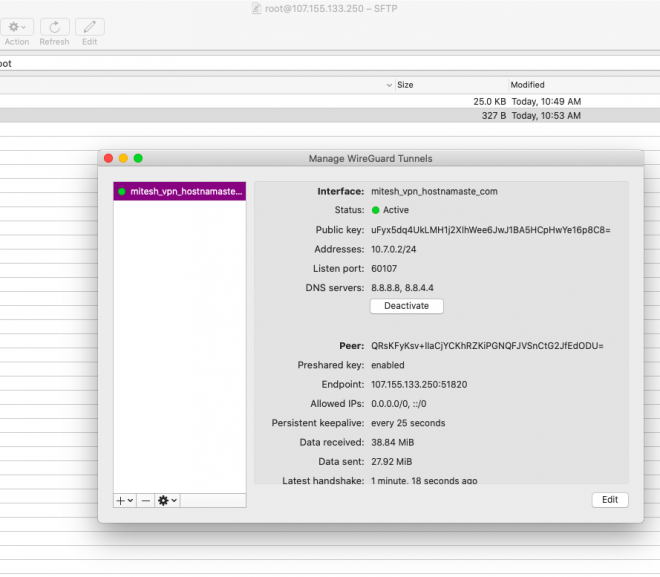The height and width of the screenshot is (577, 660).
Task: Click DNS servers value 8.8.8.8, 8.8.4.4
Action: [402, 288]
